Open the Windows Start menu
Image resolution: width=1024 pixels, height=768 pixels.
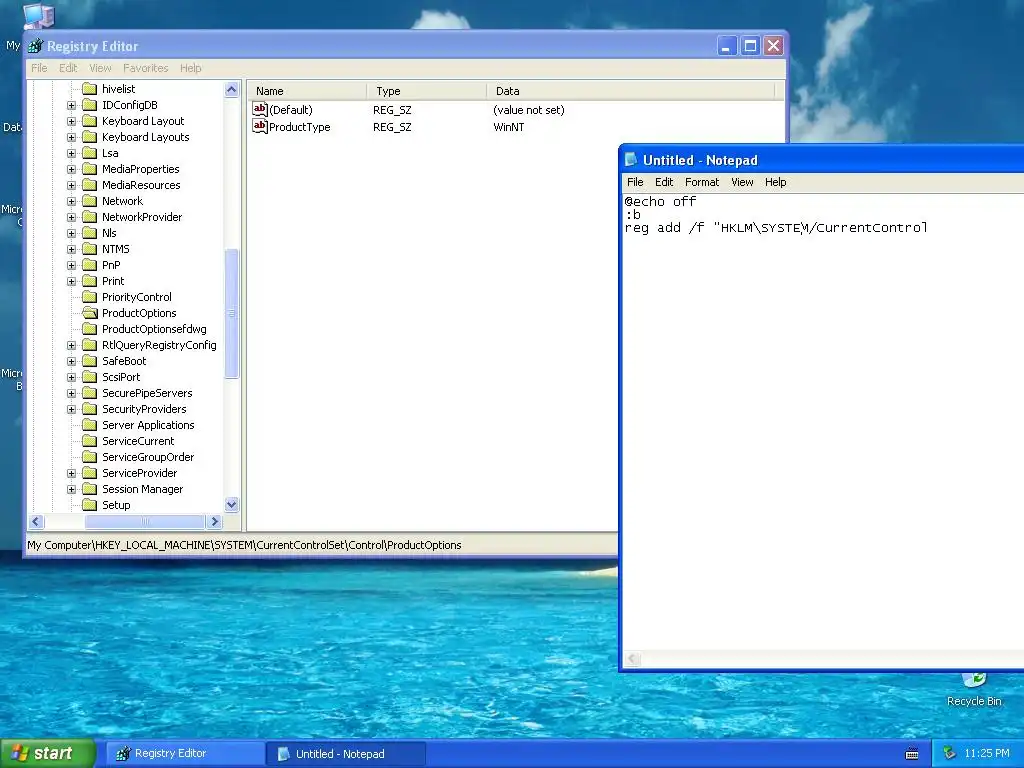click(47, 753)
